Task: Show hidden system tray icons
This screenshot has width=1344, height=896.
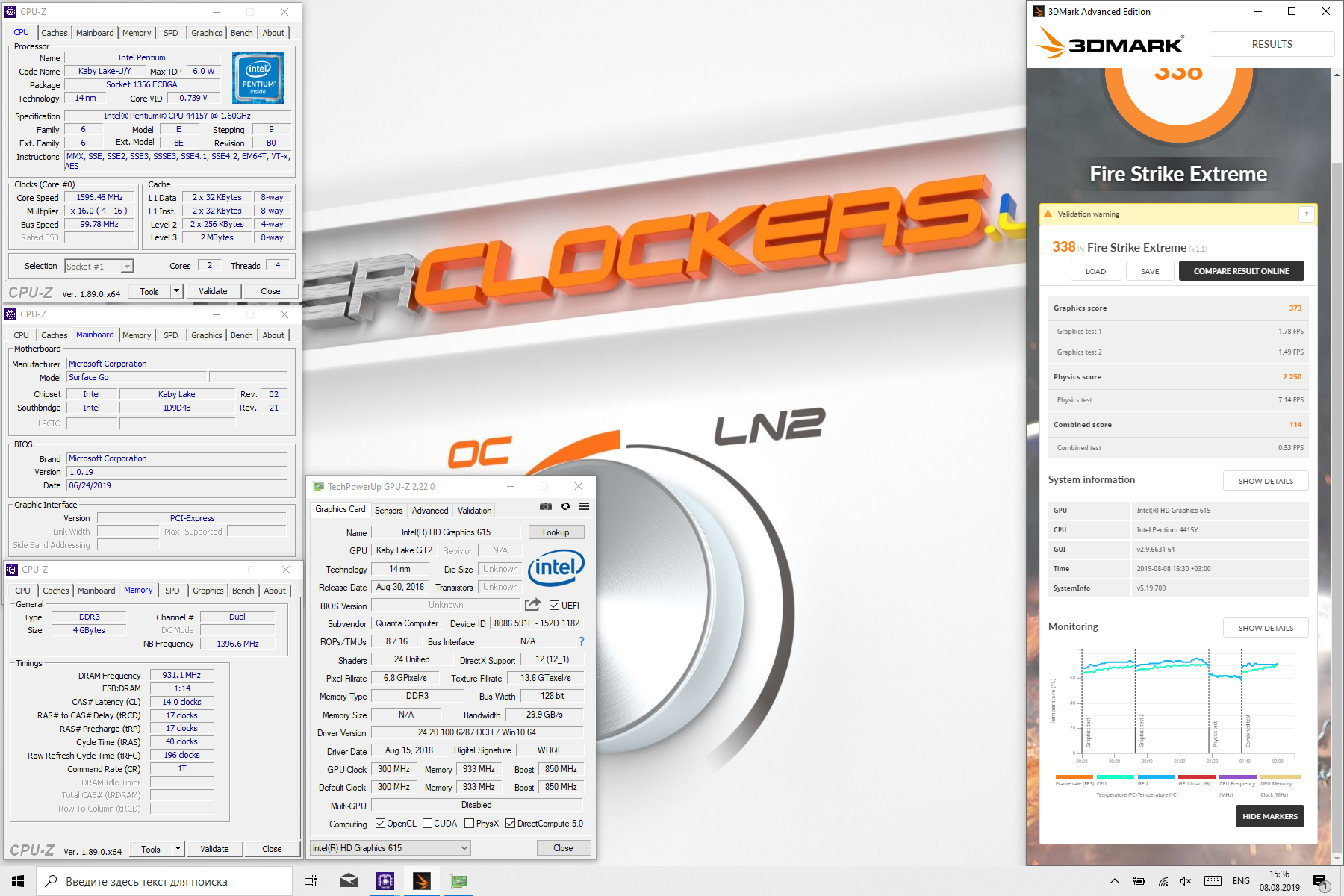Action: pyautogui.click(x=1115, y=881)
